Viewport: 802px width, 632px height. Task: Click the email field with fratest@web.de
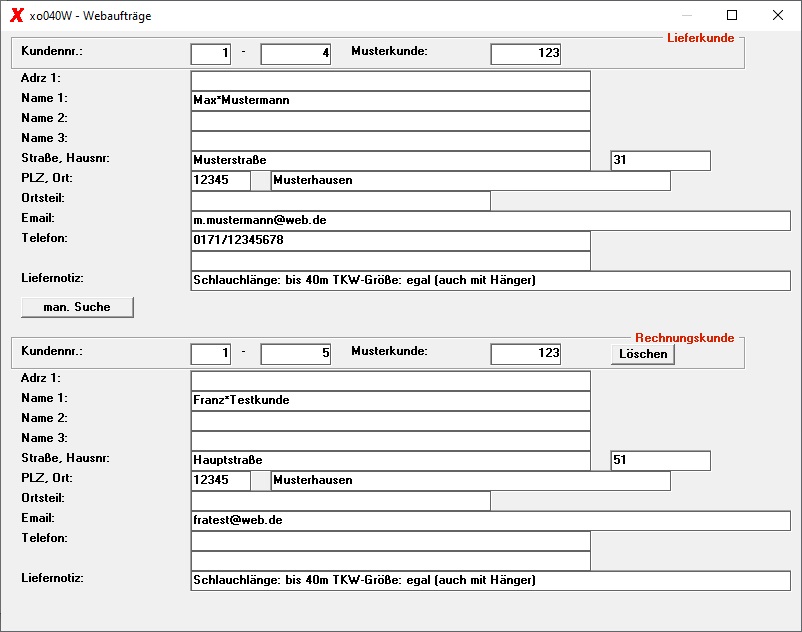coord(491,521)
